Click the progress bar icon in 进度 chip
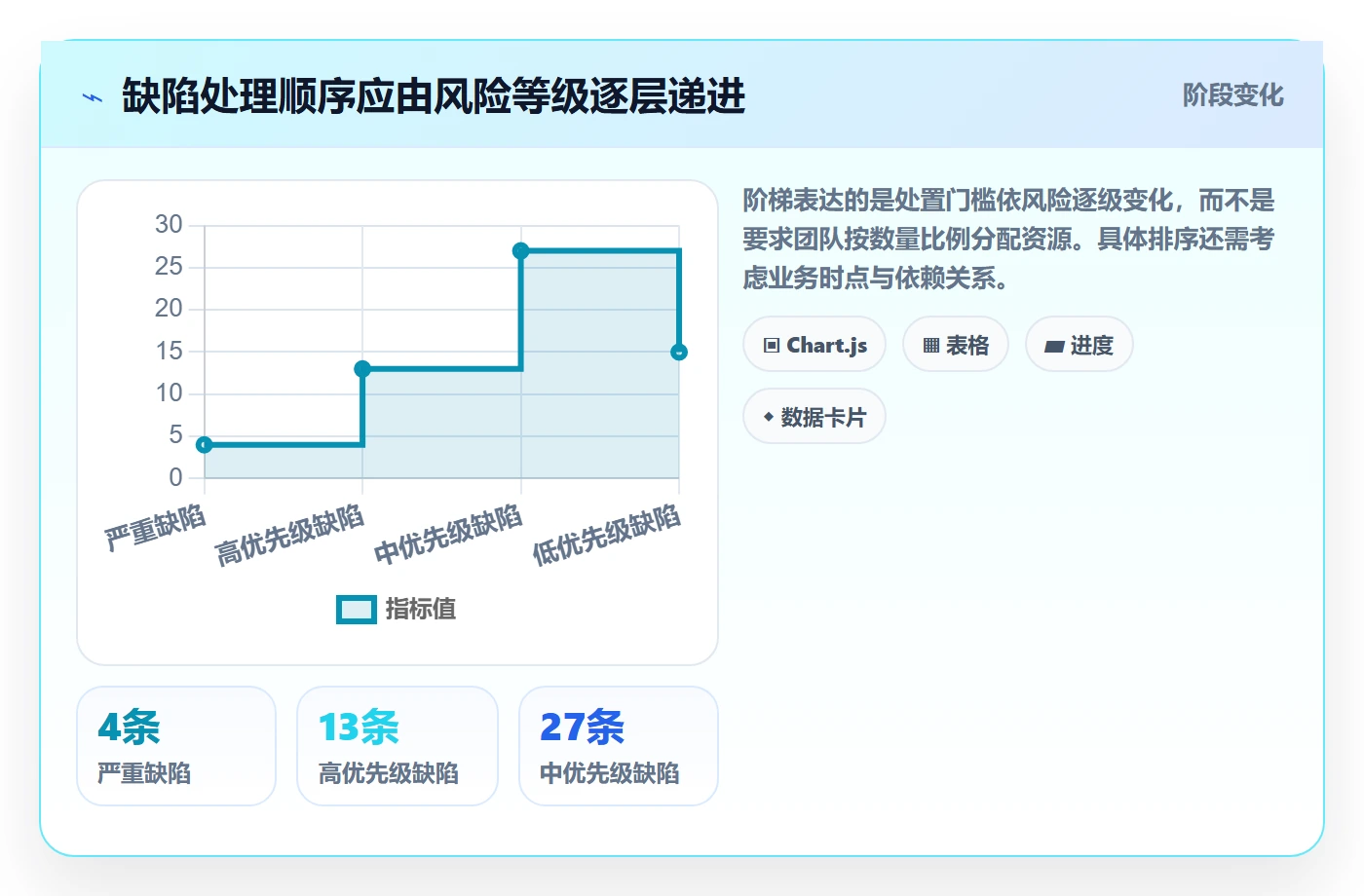Image resolution: width=1364 pixels, height=896 pixels. 1054,346
